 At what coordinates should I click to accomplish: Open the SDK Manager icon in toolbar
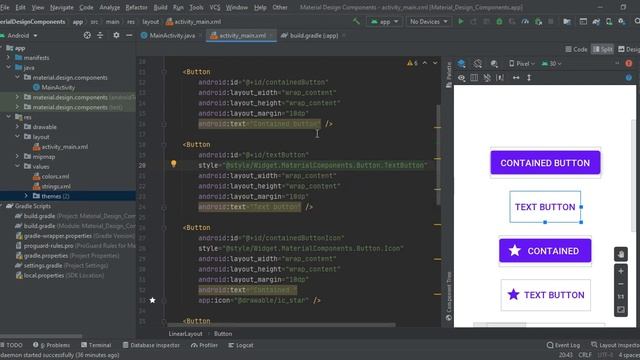pyautogui.click(x=622, y=21)
